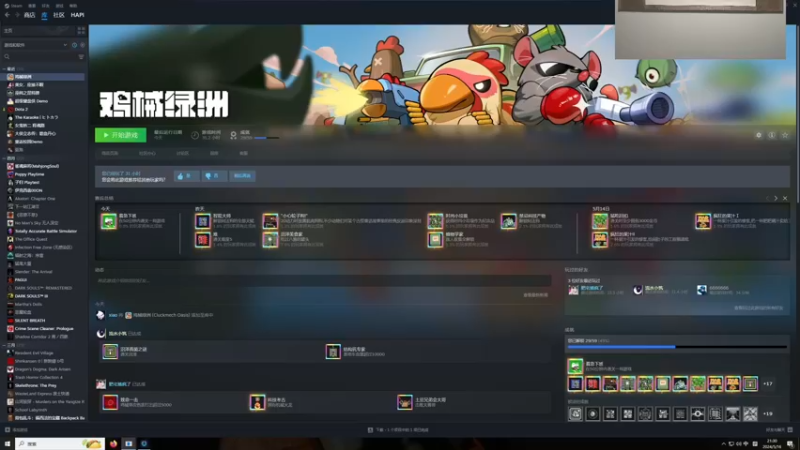This screenshot has height=450, width=800.
Task: Open the system tray overflow chevron
Action: point(723,444)
